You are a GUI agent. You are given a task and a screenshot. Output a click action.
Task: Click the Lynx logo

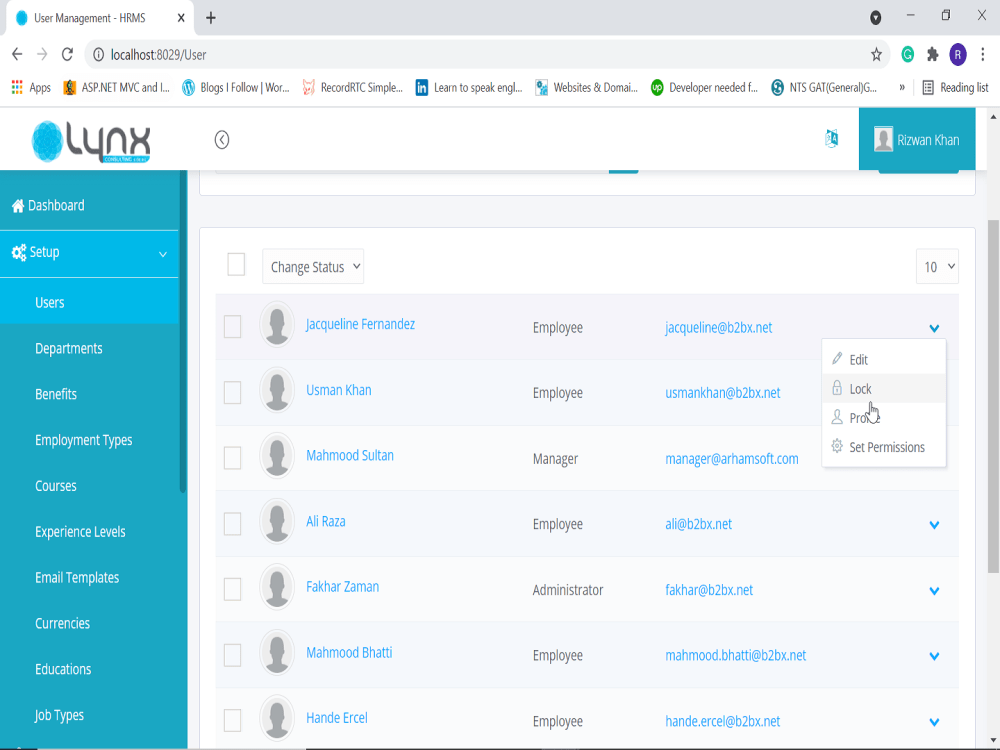(x=91, y=142)
